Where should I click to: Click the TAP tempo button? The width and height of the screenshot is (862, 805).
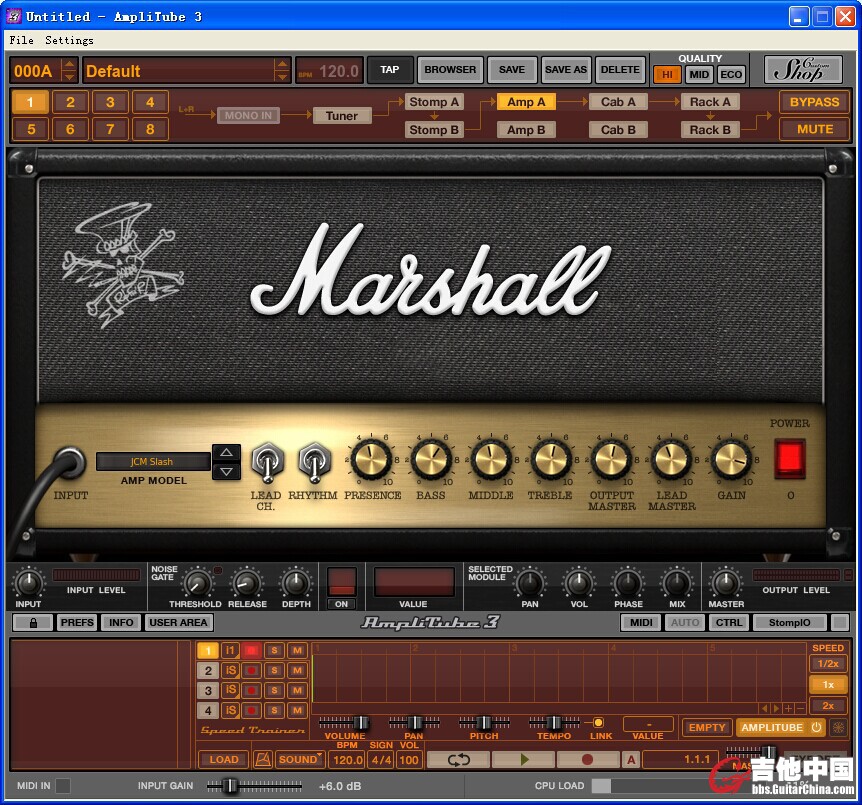pos(390,70)
